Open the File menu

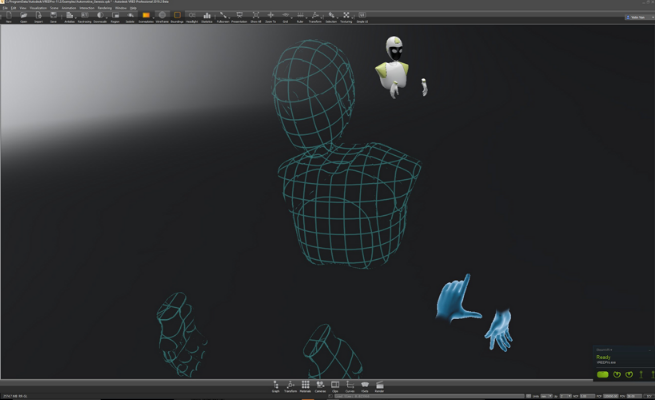(5, 8)
